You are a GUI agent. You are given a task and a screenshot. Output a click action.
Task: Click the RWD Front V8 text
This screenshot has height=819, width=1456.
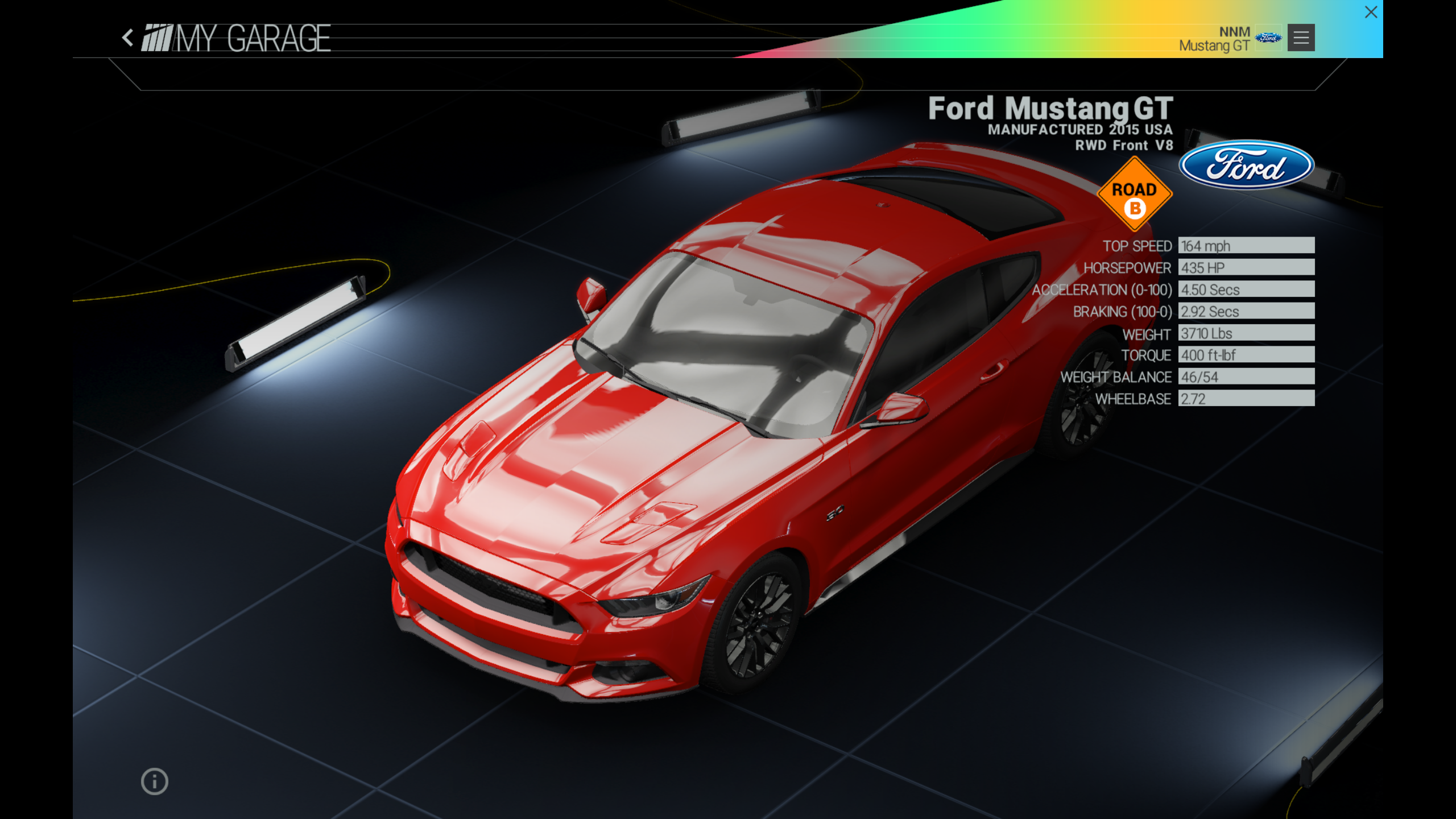pos(1124,146)
